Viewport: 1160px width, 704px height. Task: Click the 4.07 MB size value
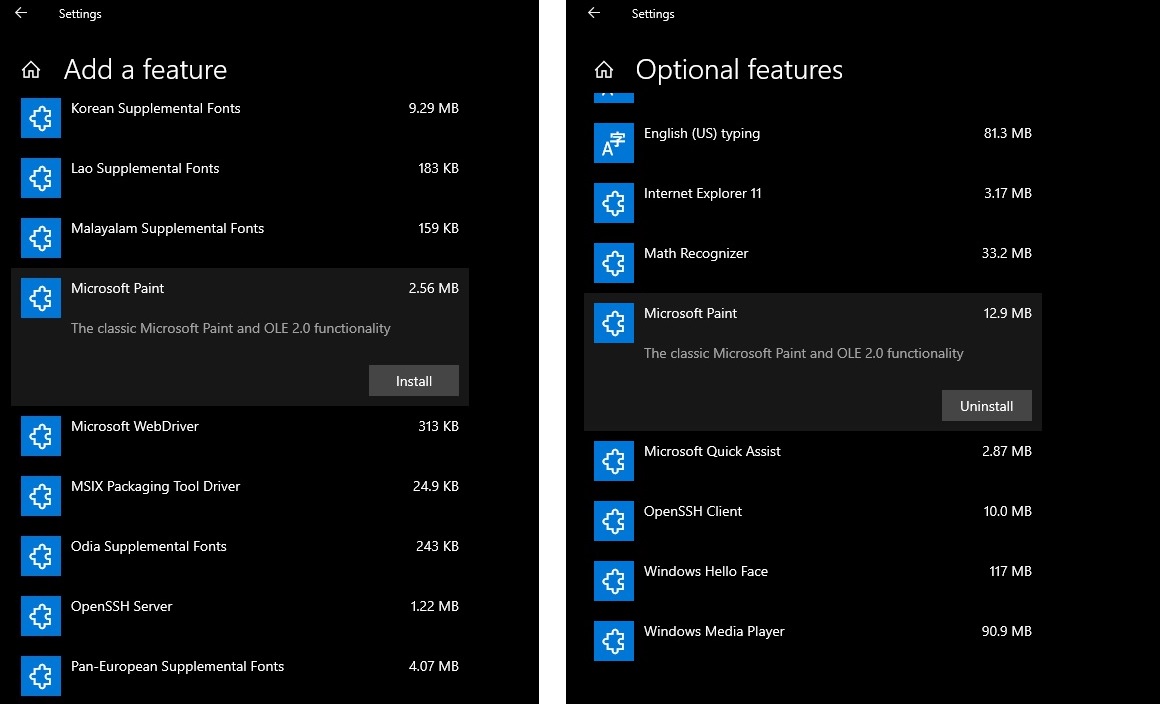pyautogui.click(x=434, y=666)
